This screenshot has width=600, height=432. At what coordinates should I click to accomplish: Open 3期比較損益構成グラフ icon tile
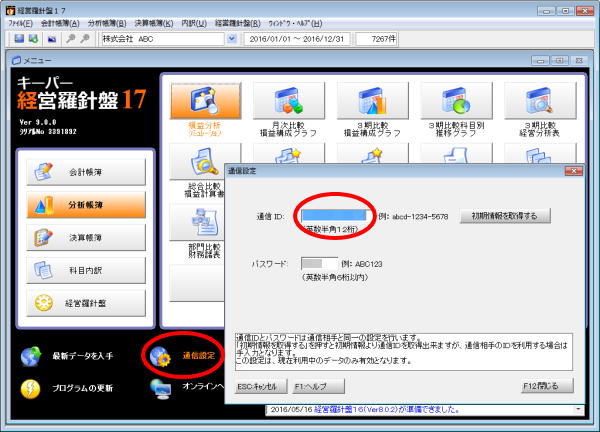pyautogui.click(x=372, y=101)
